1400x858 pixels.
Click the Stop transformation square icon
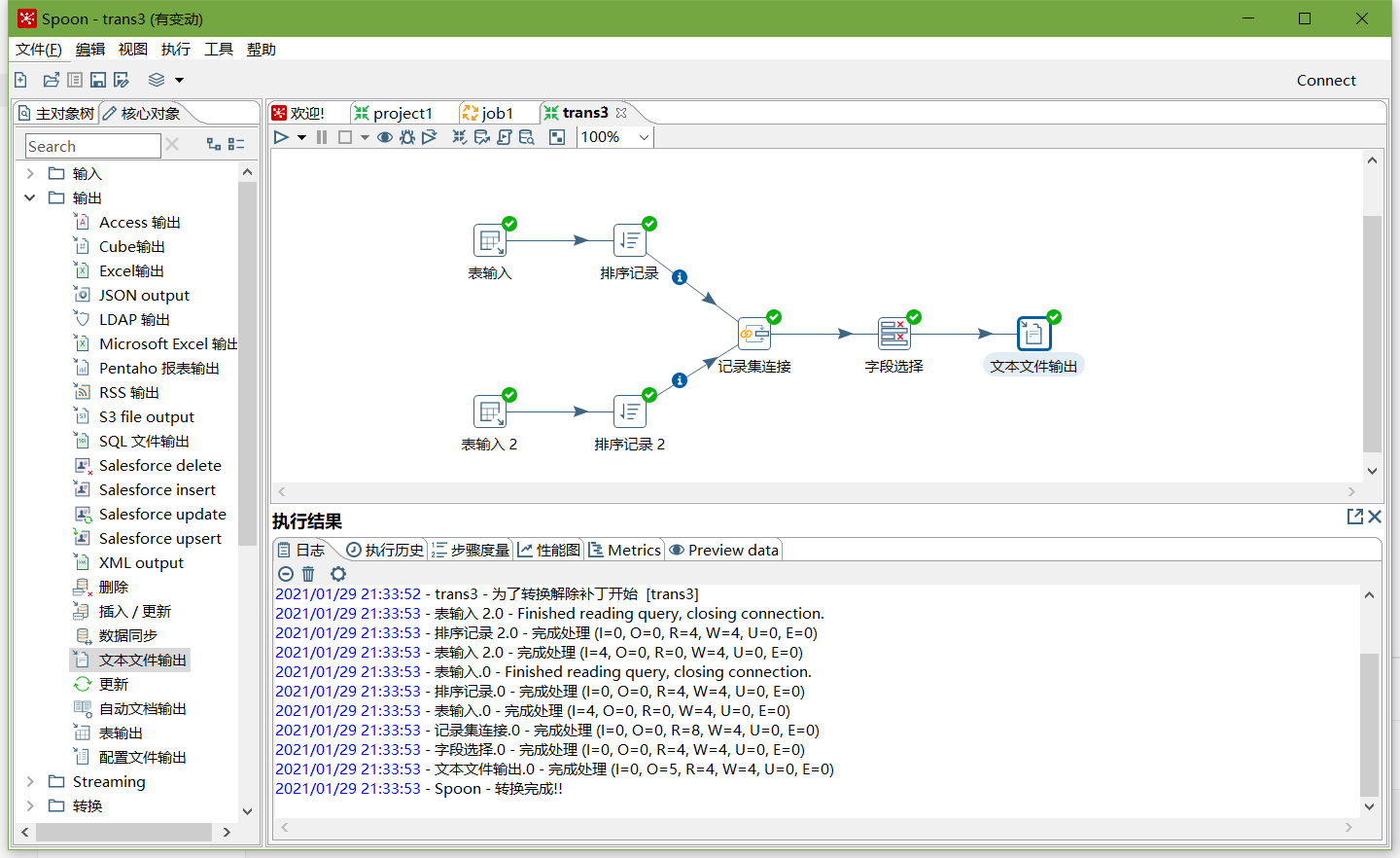click(345, 137)
